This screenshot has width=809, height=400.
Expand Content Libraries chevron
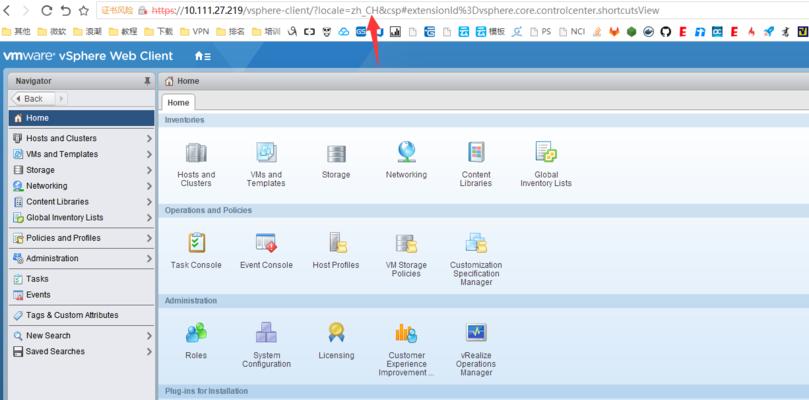[149, 202]
